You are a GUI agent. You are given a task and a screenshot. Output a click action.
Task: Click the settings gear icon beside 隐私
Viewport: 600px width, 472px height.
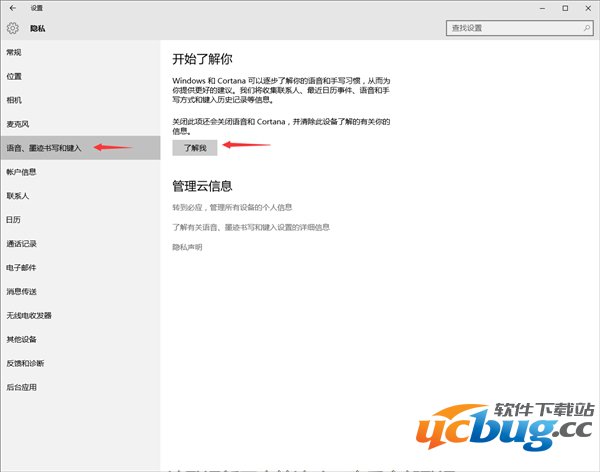pos(13,28)
